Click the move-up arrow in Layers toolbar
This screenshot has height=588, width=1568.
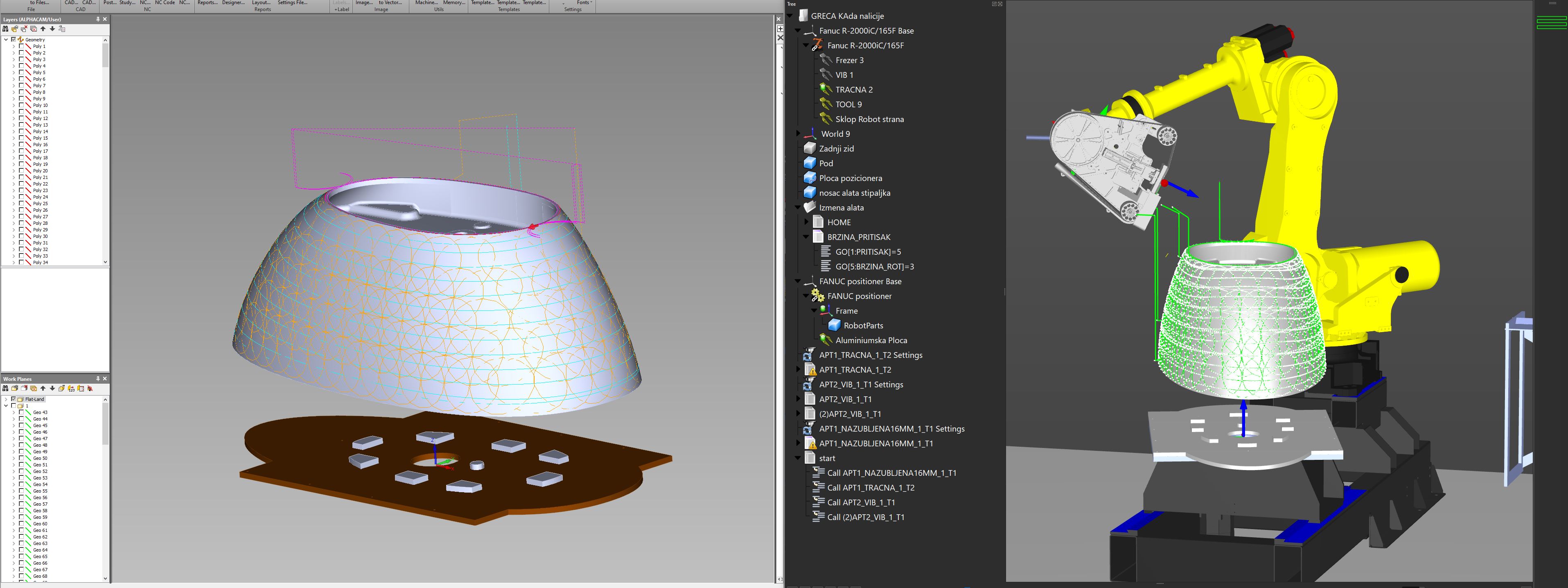tap(43, 29)
